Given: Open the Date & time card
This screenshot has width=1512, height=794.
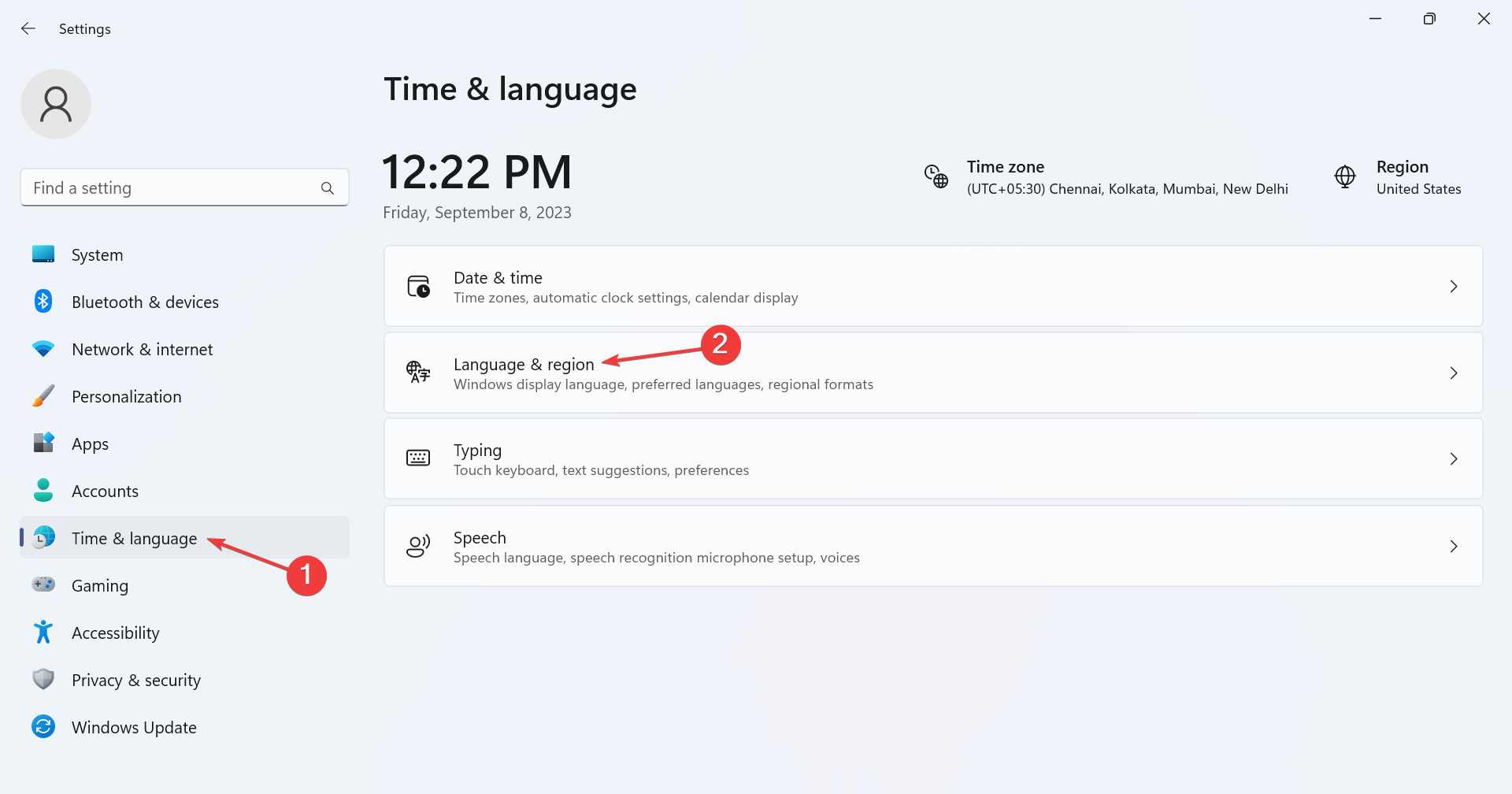Looking at the screenshot, I should 933,286.
